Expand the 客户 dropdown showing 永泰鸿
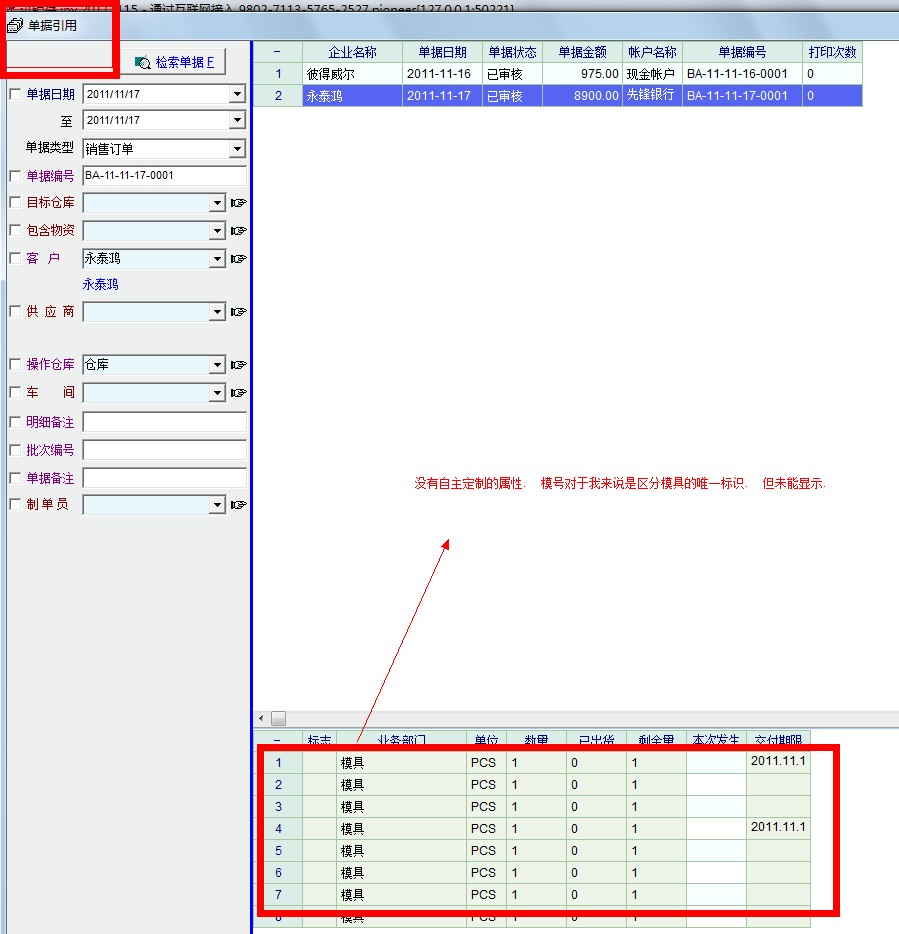 click(217, 259)
